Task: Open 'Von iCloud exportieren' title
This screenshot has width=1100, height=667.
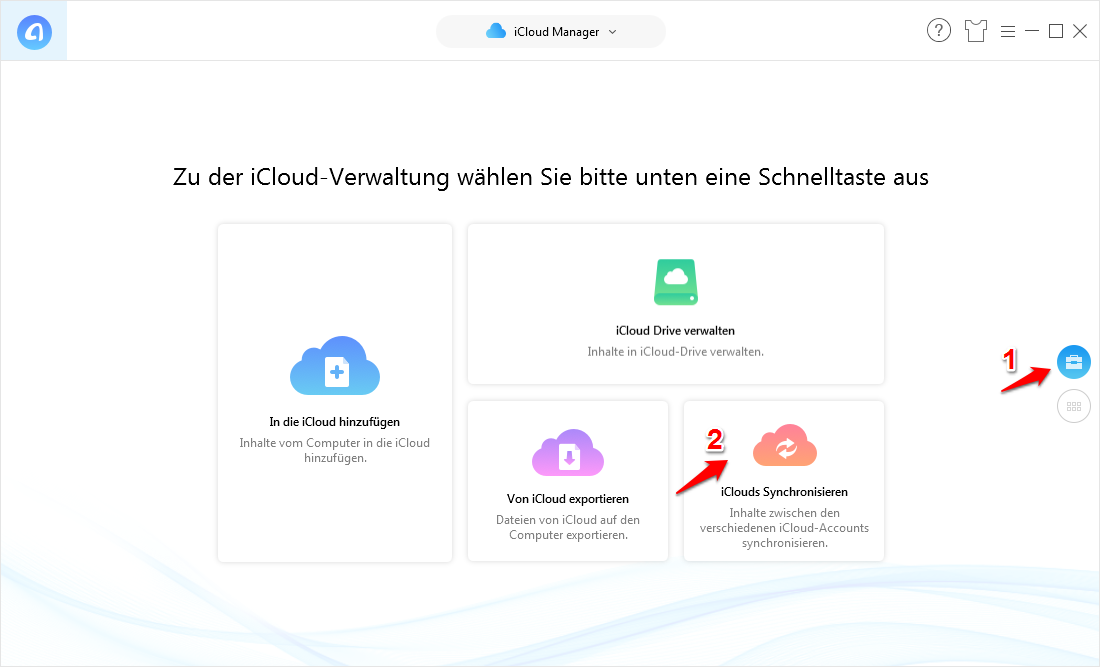Action: click(x=568, y=499)
